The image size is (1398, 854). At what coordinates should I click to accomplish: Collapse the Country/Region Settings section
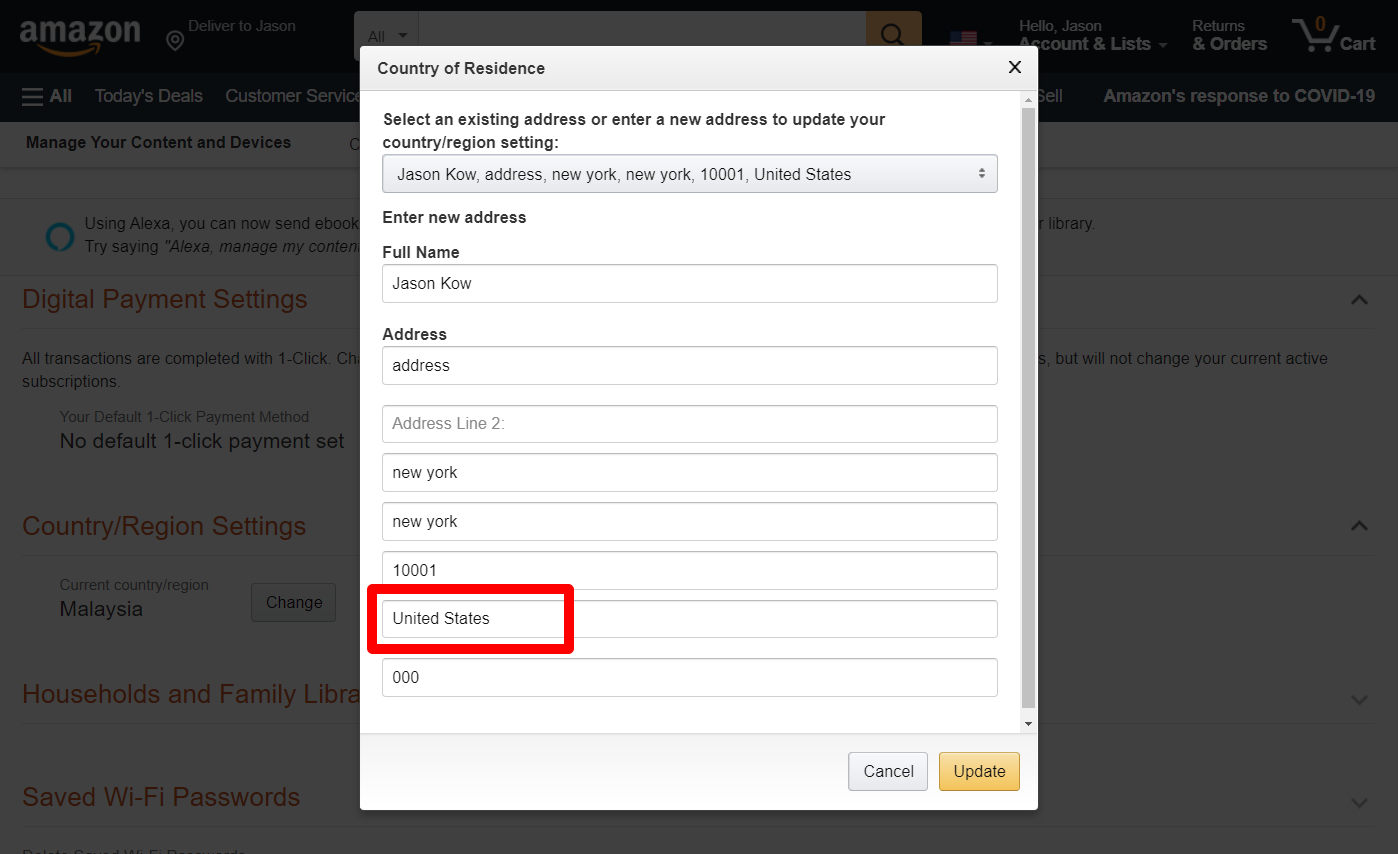[1359, 526]
